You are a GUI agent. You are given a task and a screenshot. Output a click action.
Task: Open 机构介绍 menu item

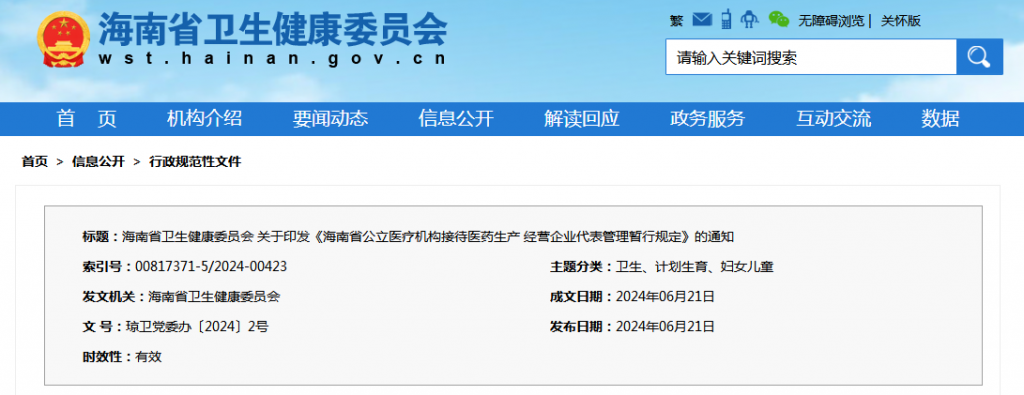click(204, 119)
